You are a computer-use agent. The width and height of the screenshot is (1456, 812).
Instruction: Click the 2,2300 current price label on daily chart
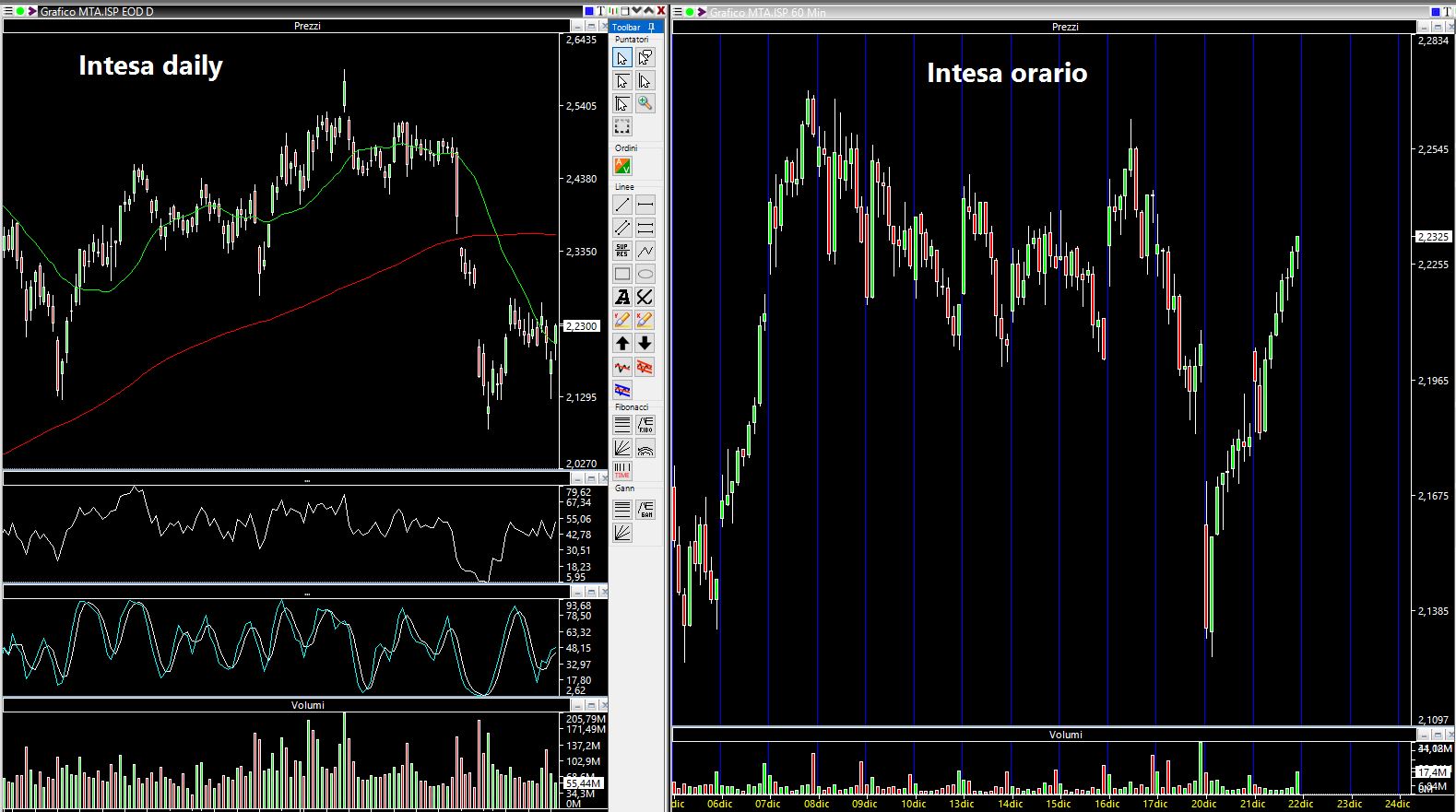coord(581,326)
